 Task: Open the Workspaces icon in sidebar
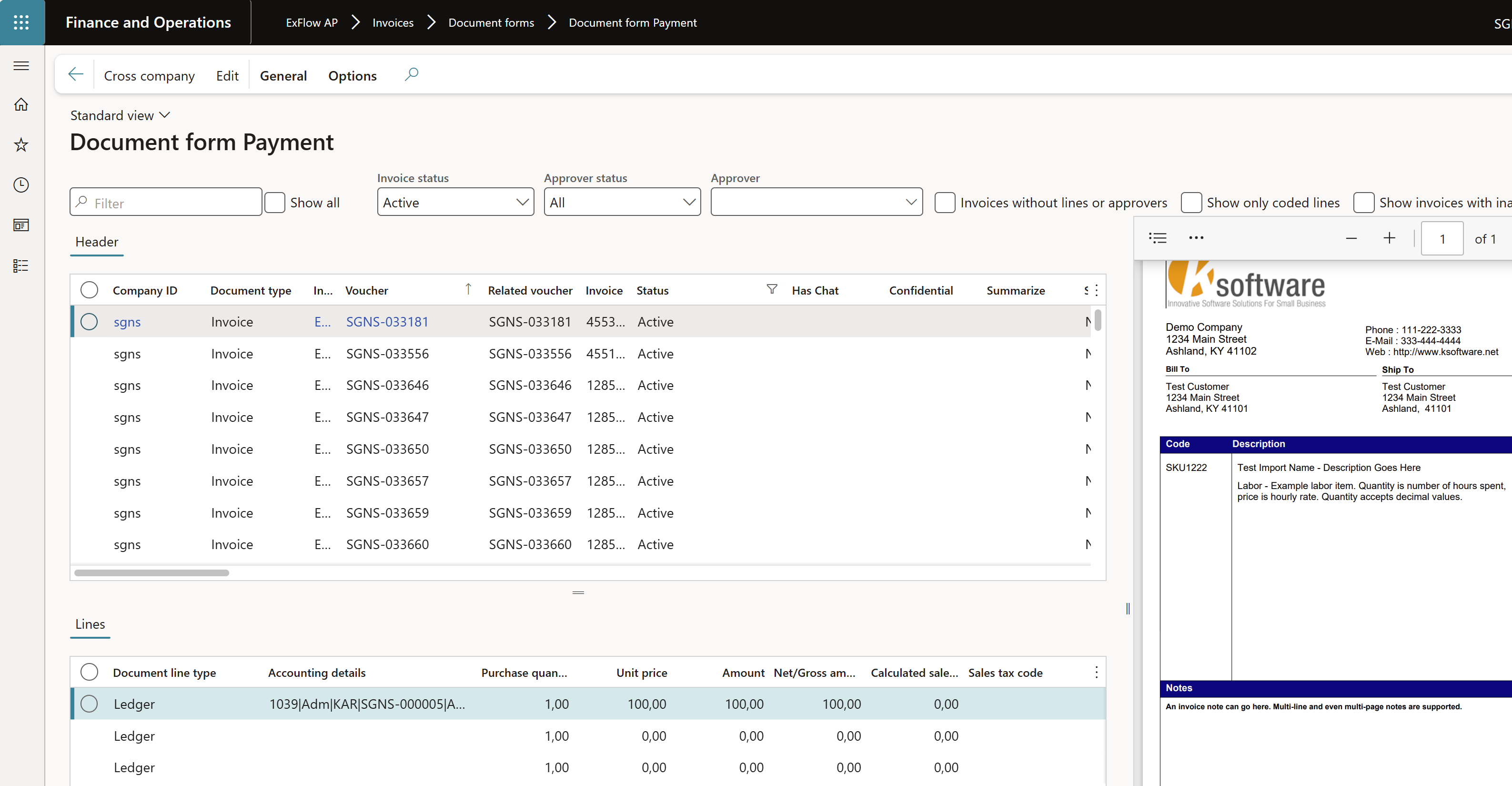[x=21, y=225]
